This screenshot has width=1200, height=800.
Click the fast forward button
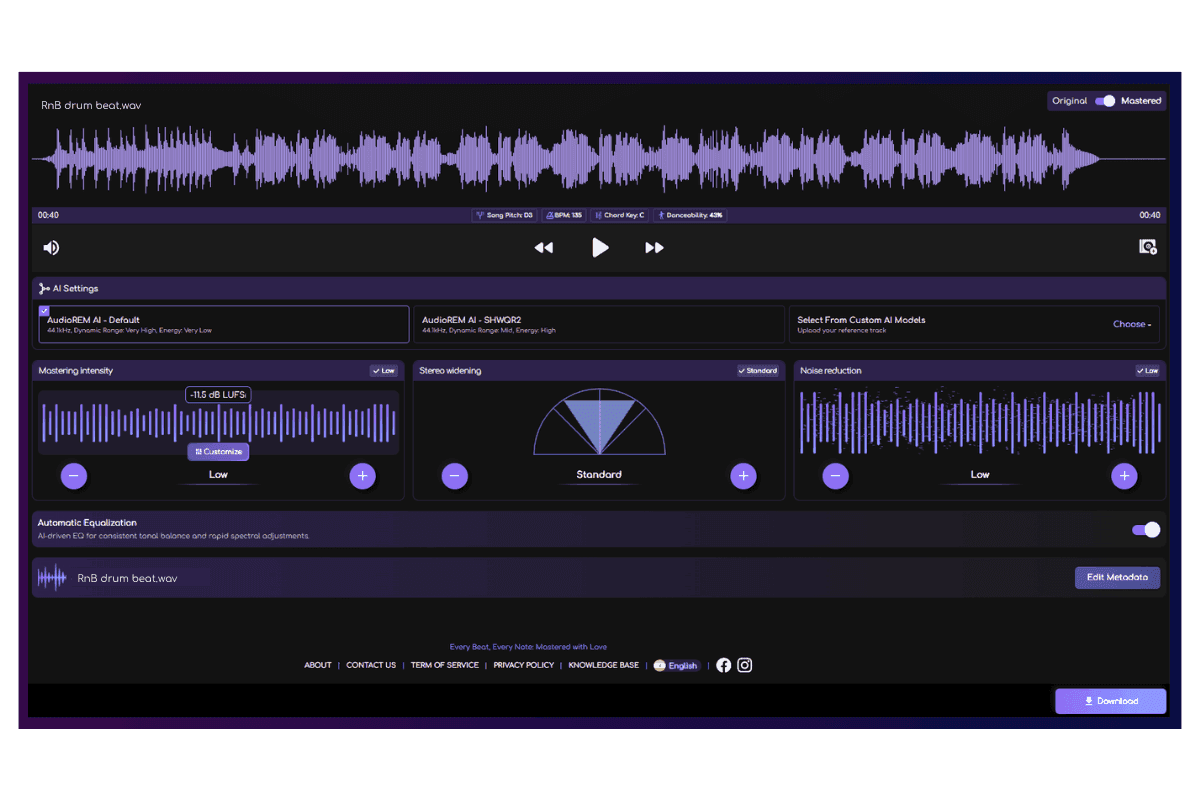point(654,248)
